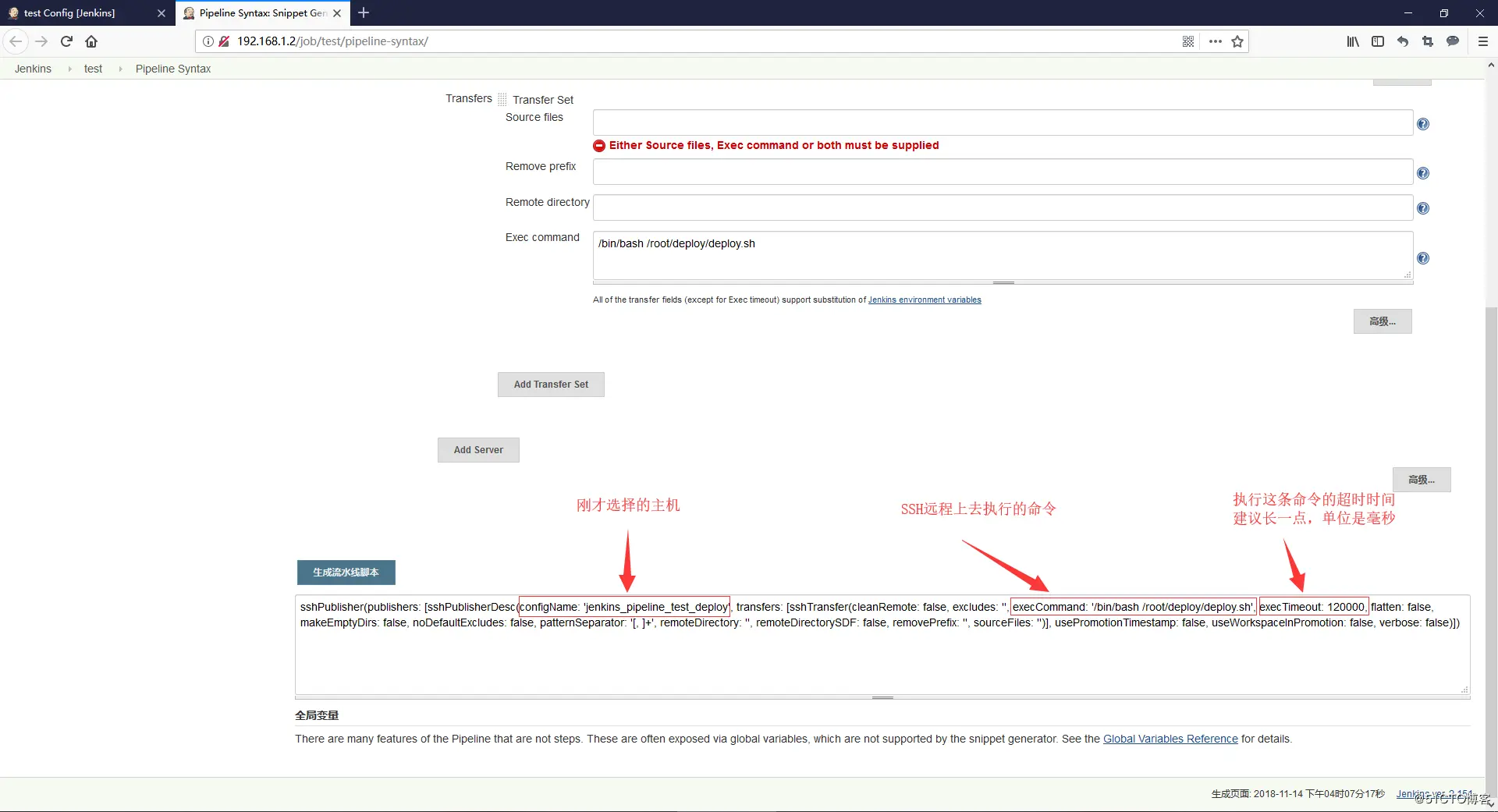This screenshot has width=1498, height=812.
Task: Open help for Source files field
Action: (1423, 124)
